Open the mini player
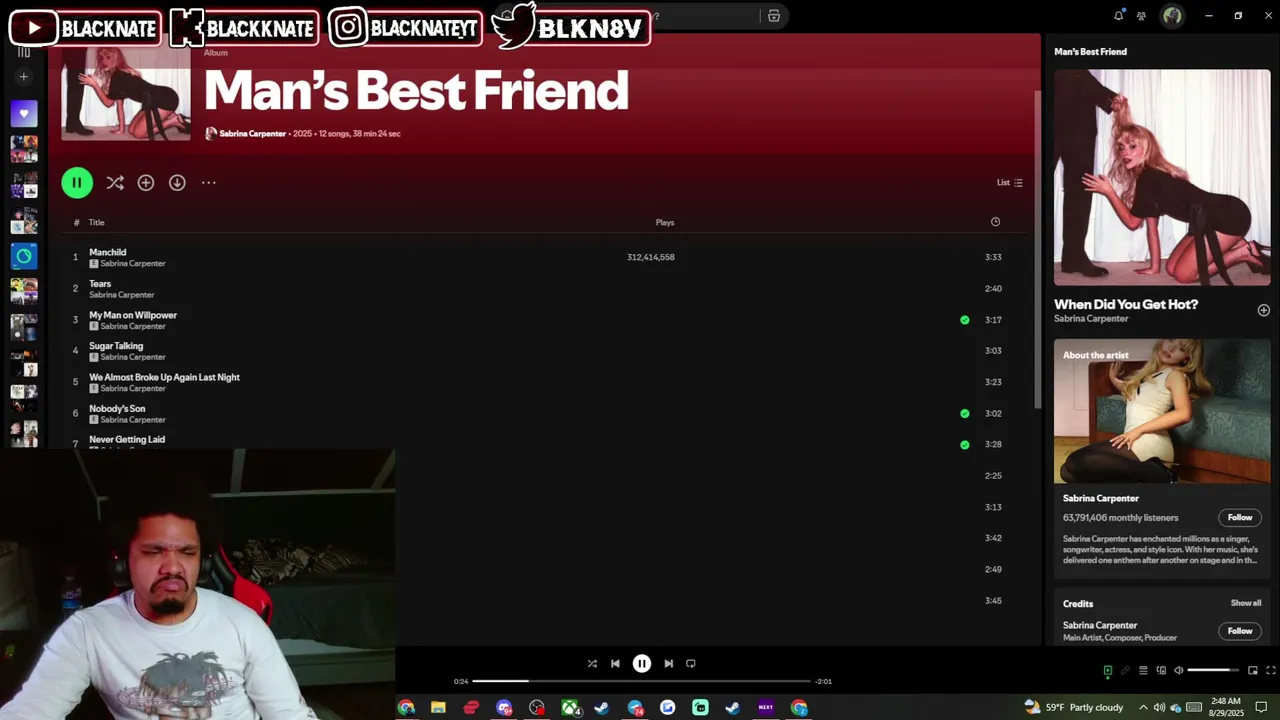1280x720 pixels. (1252, 671)
